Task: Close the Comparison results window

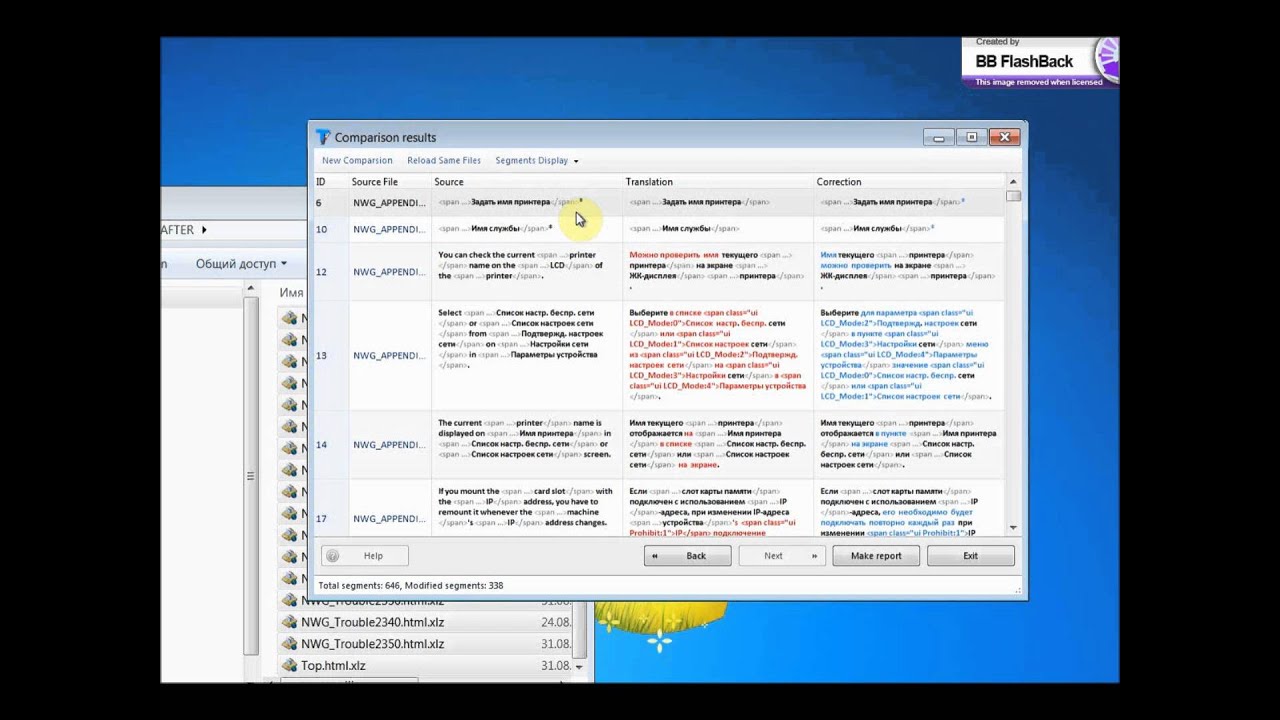Action: coord(1005,137)
